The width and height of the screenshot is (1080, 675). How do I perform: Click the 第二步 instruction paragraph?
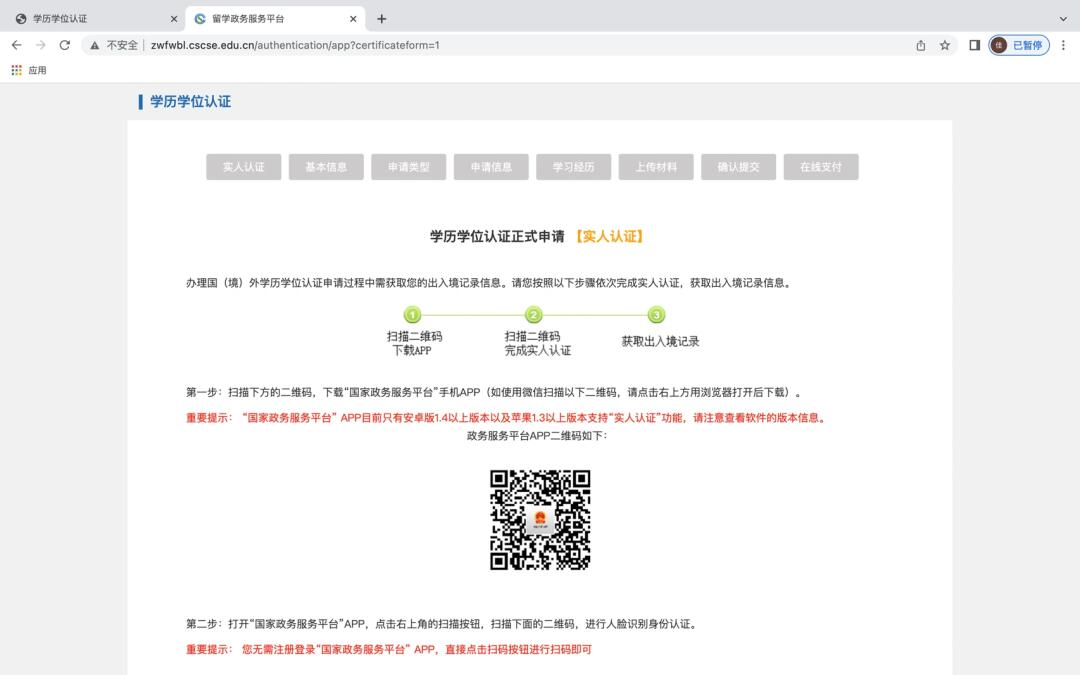pos(443,623)
